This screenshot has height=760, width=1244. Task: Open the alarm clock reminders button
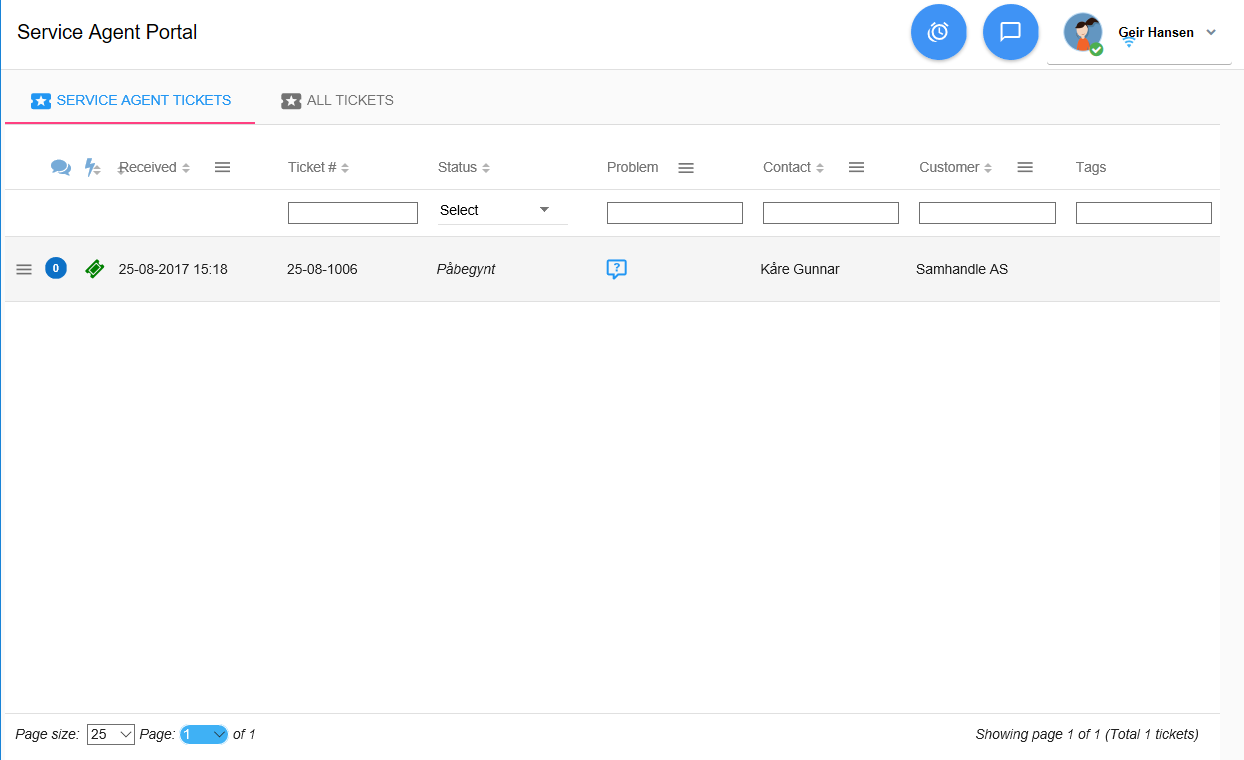pyautogui.click(x=938, y=32)
